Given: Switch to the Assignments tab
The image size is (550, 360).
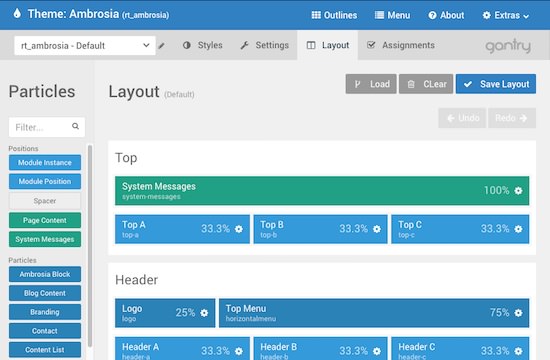Looking at the screenshot, I should 401,45.
